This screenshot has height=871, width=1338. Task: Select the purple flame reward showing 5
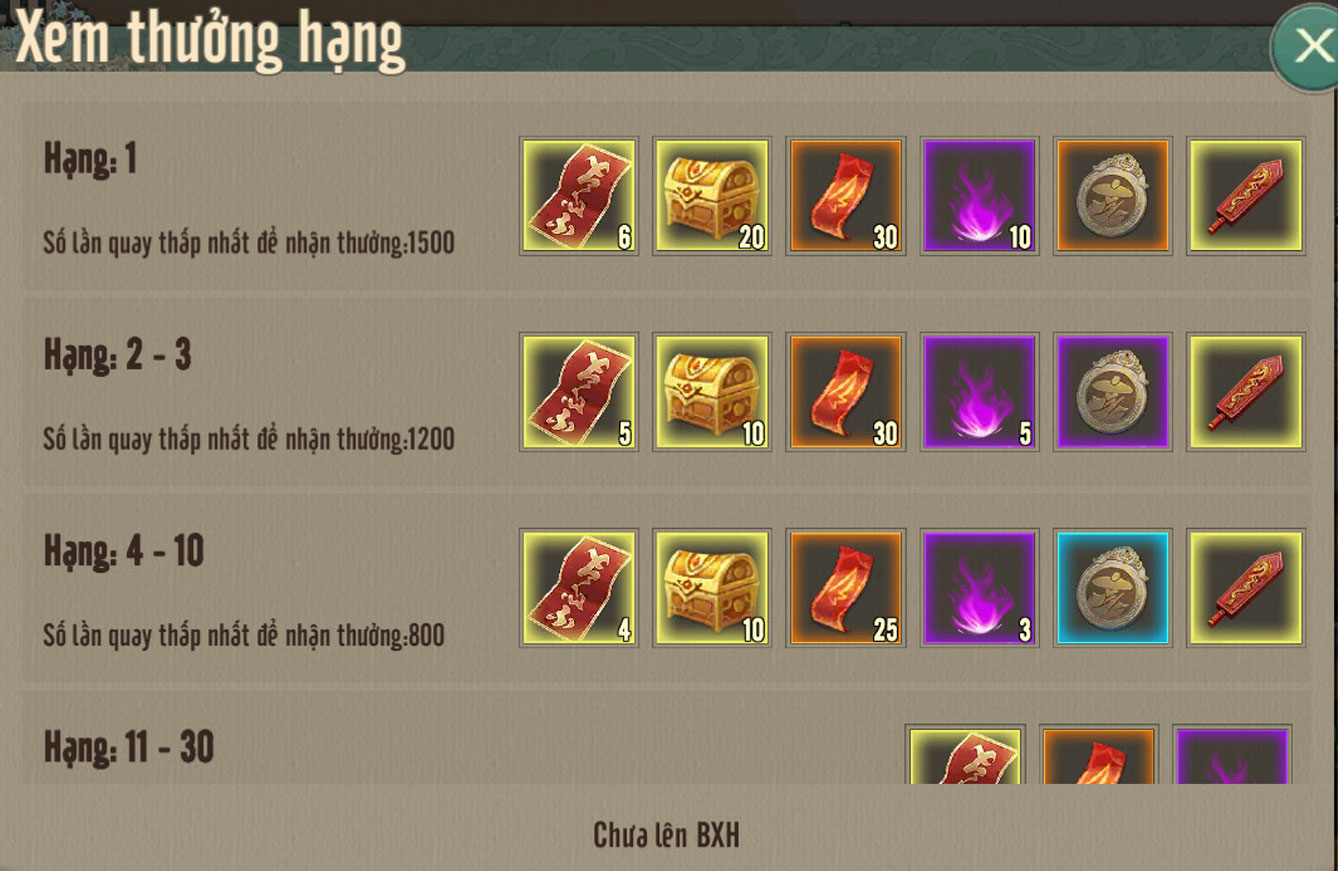click(979, 392)
